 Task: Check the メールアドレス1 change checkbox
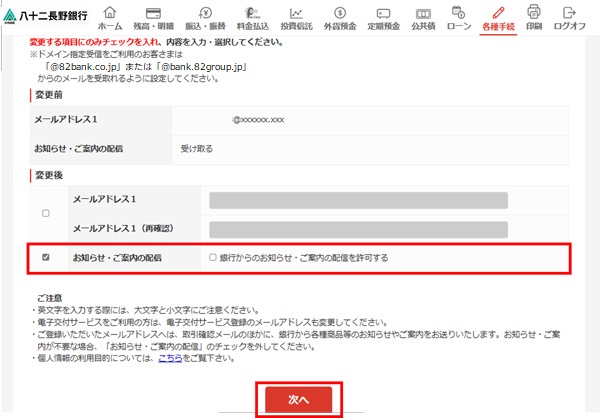45,214
